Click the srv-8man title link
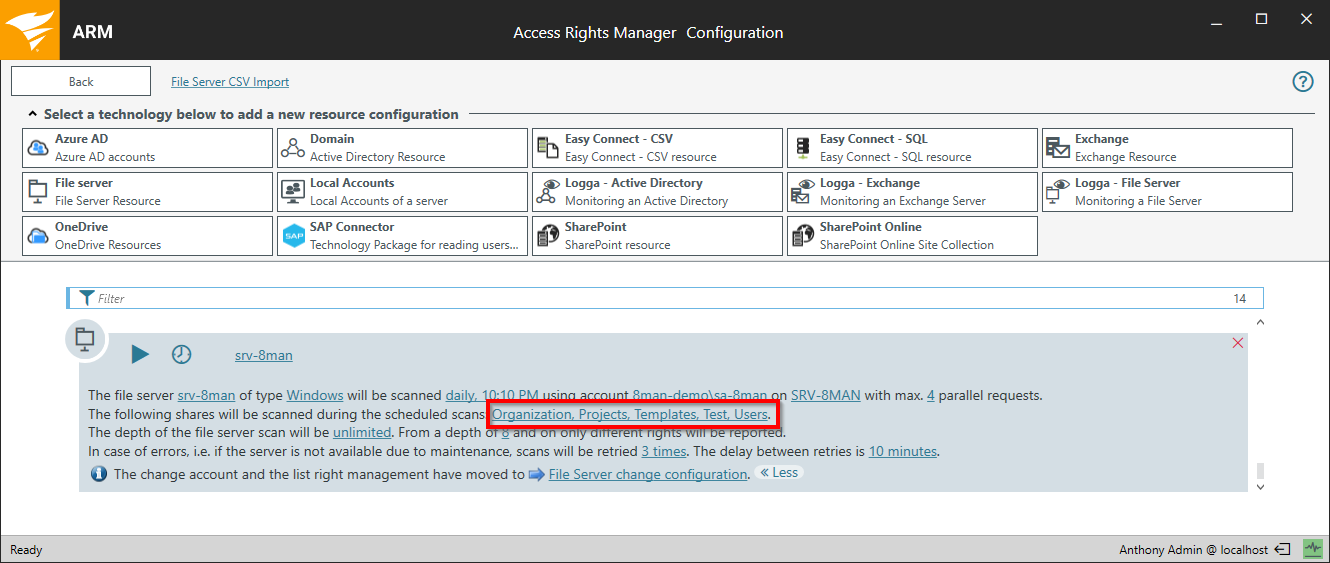1330x563 pixels. 264,355
